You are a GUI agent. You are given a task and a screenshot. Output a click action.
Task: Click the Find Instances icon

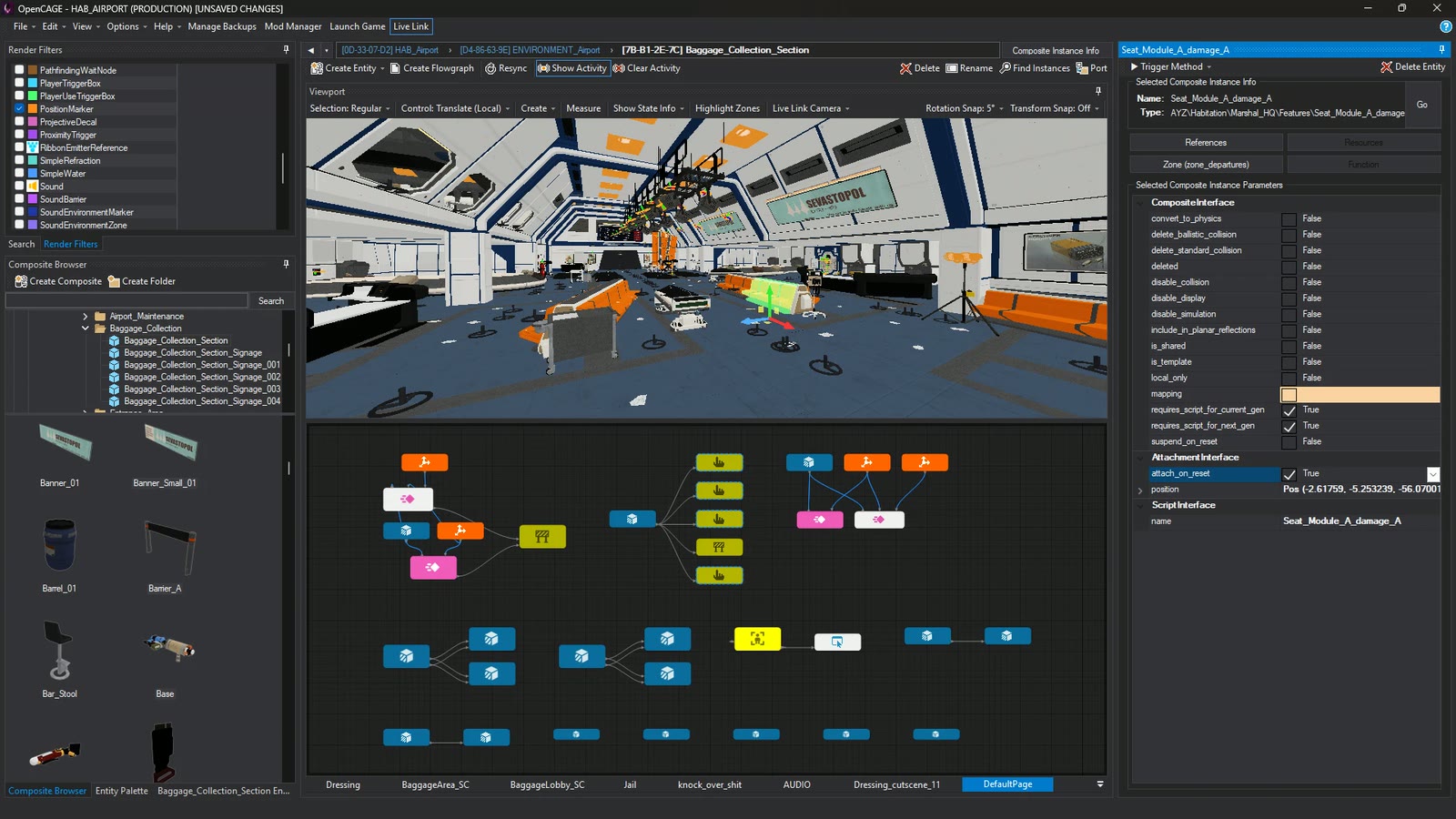(1006, 68)
